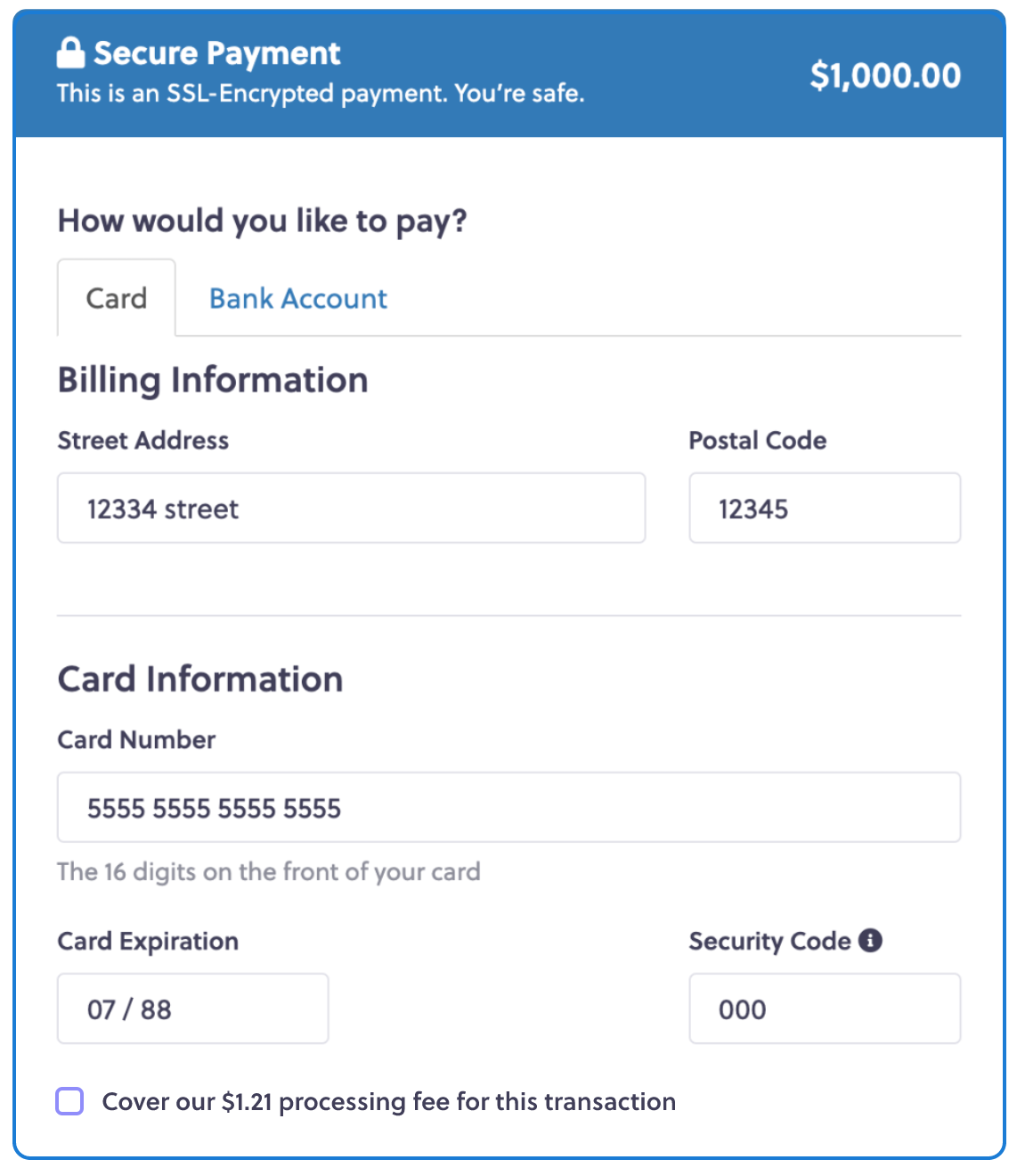Click the 12334 street address text
1017x1176 pixels.
pos(163,508)
